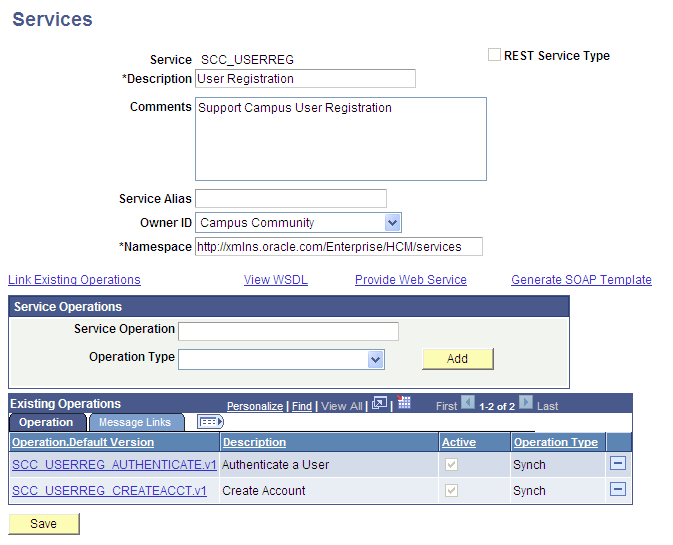Open View WSDL link
673x545 pixels.
(x=276, y=280)
